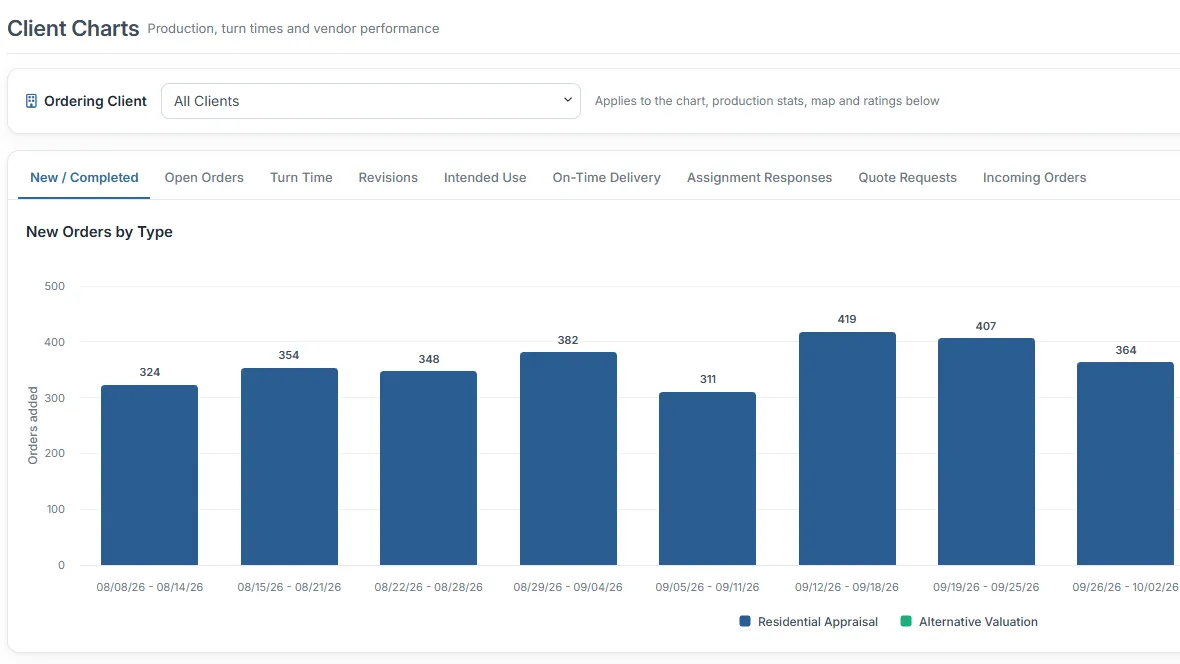
Task: Click the 324 value label
Action: pyautogui.click(x=150, y=372)
